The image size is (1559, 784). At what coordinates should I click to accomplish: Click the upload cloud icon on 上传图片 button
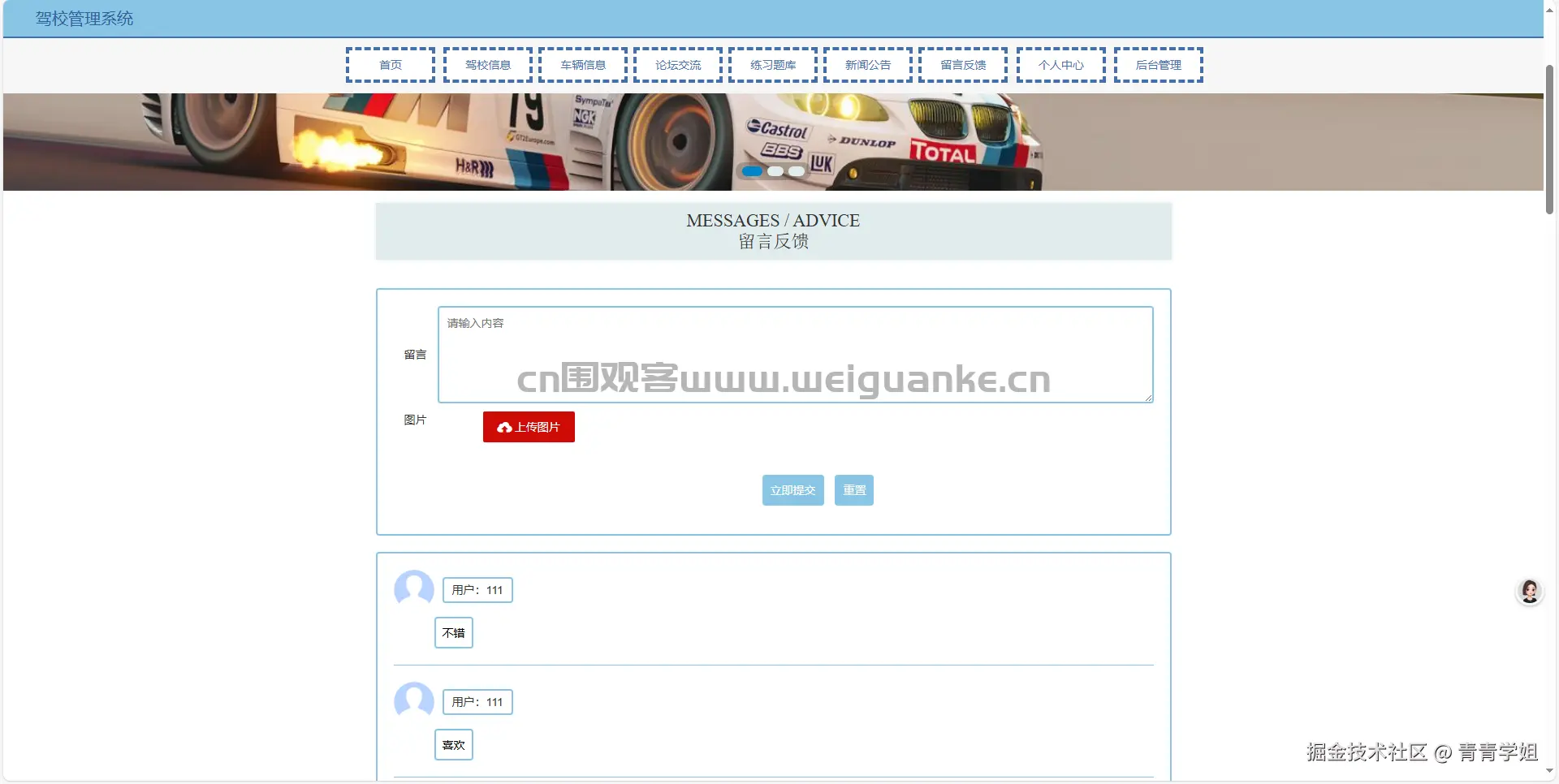pyautogui.click(x=503, y=427)
